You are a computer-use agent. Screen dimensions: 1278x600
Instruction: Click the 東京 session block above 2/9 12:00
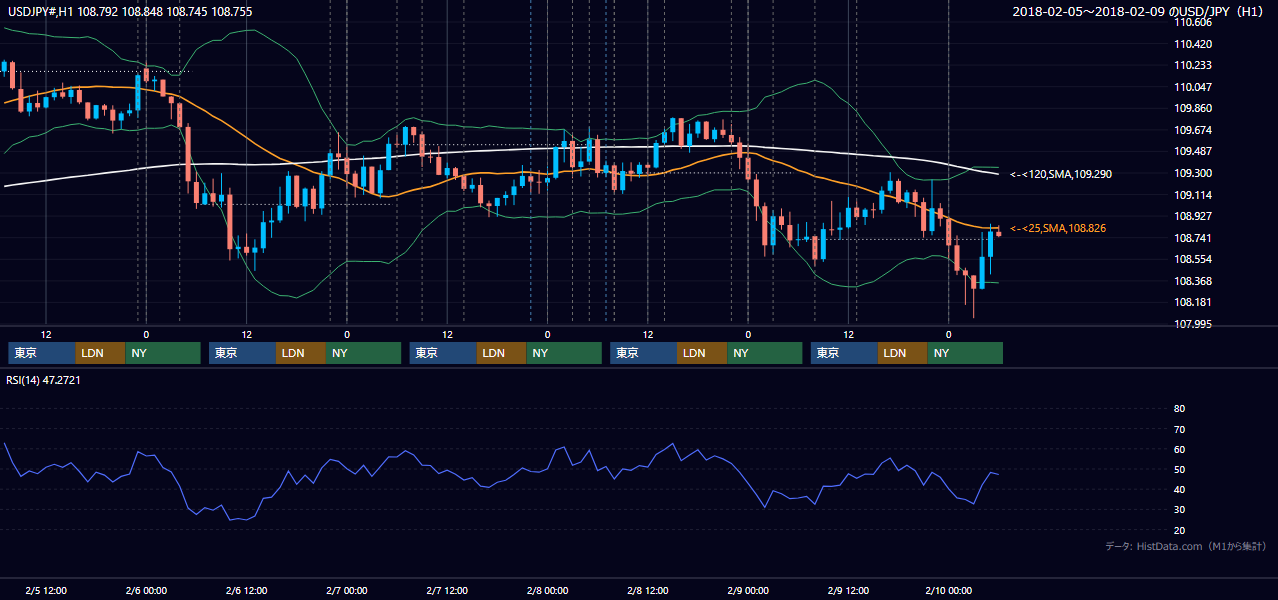point(844,353)
